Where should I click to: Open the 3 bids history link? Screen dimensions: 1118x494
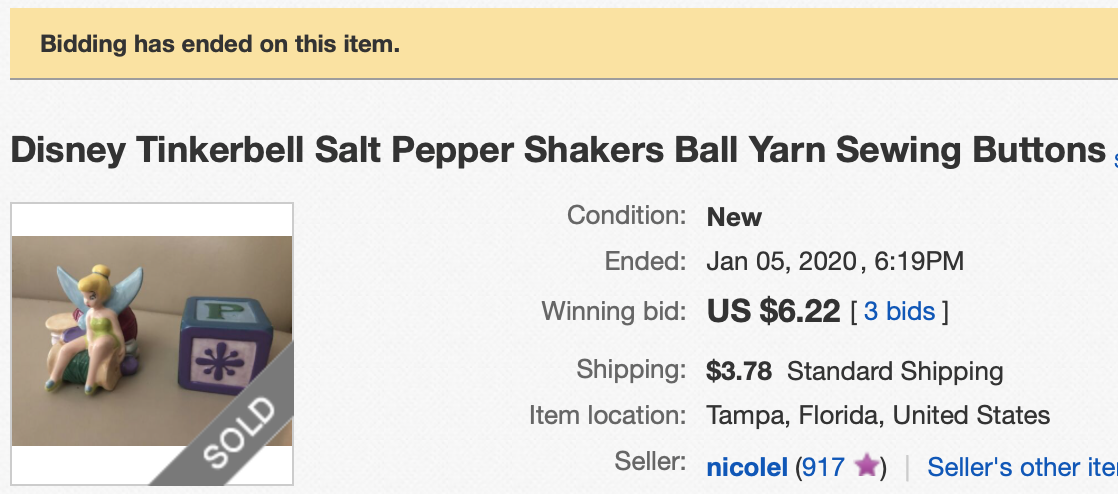point(899,311)
